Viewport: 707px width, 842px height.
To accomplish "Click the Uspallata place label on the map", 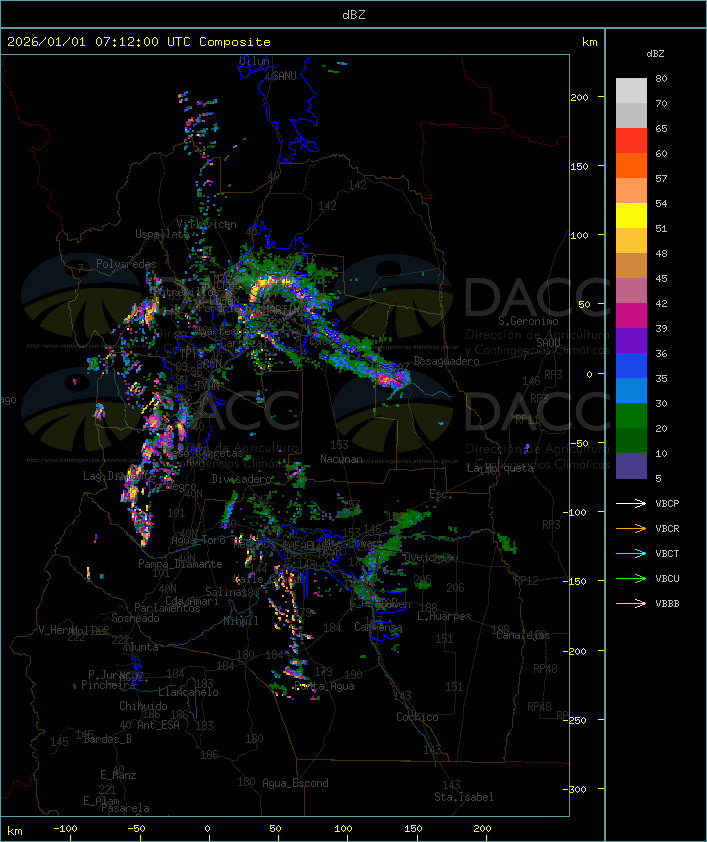I will click(x=162, y=234).
